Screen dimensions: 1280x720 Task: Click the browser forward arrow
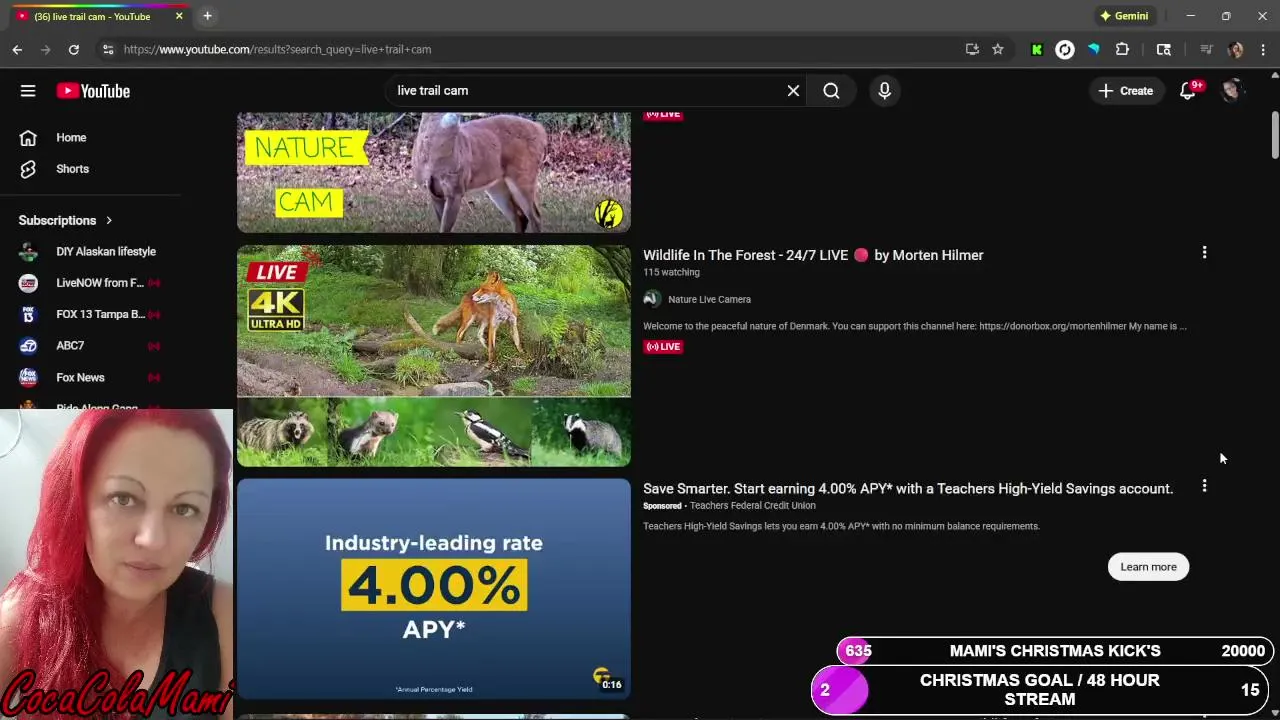[x=45, y=49]
